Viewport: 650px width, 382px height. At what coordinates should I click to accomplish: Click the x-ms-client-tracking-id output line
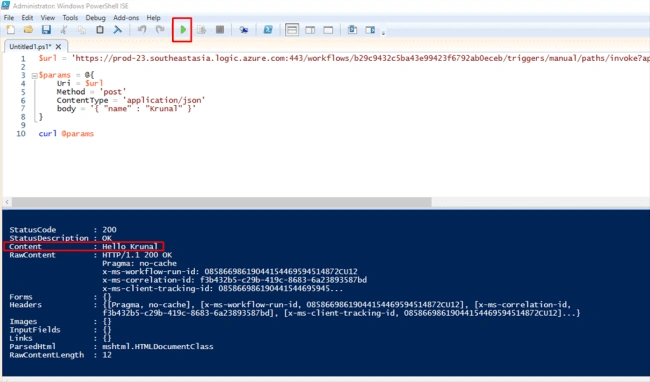tap(223, 289)
